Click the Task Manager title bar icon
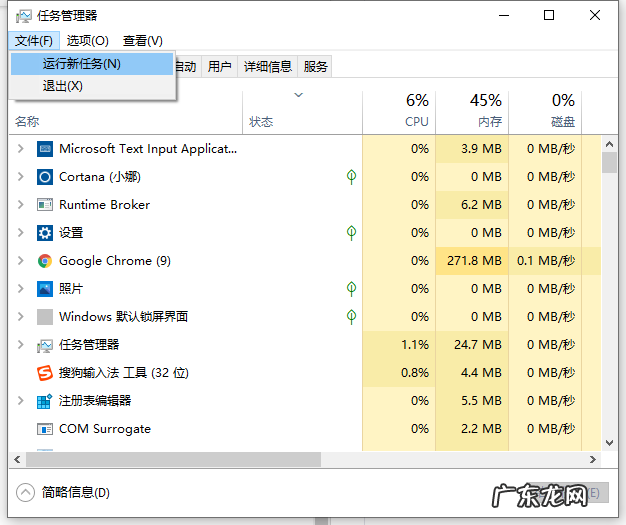Screen dimensions: 626x525 click(x=24, y=16)
